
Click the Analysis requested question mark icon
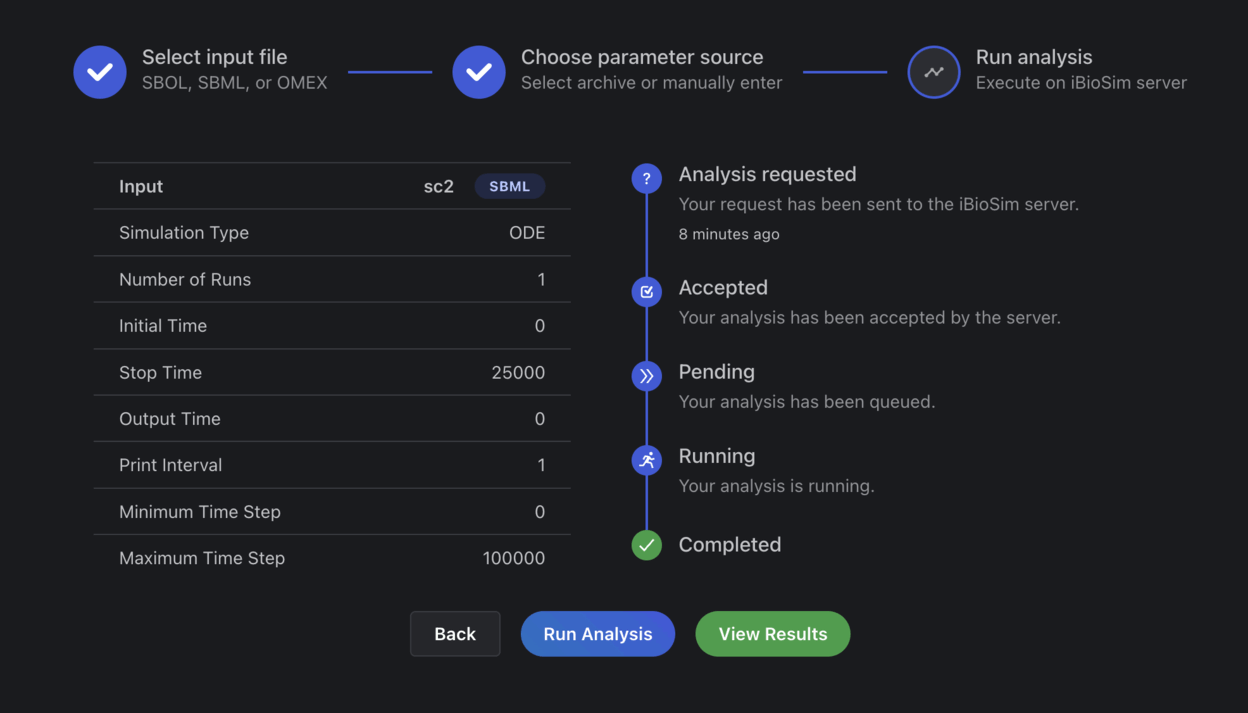(647, 179)
